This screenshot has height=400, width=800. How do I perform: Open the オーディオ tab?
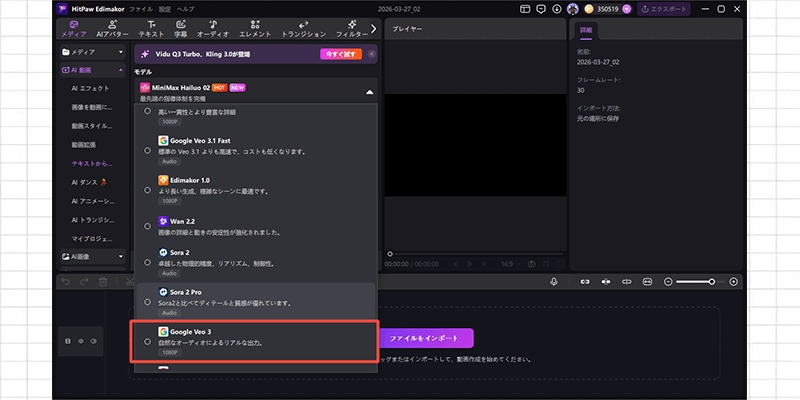point(213,29)
